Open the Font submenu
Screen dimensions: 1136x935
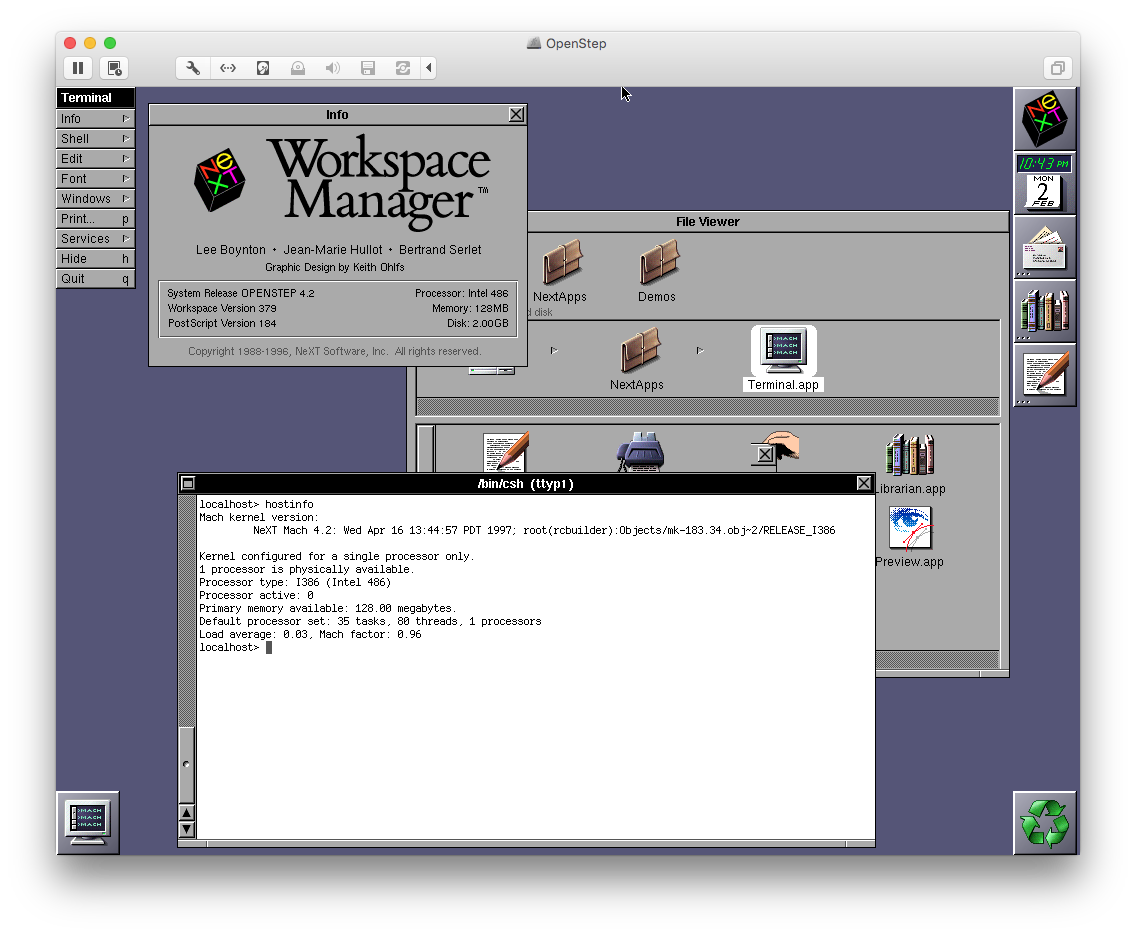(x=96, y=179)
